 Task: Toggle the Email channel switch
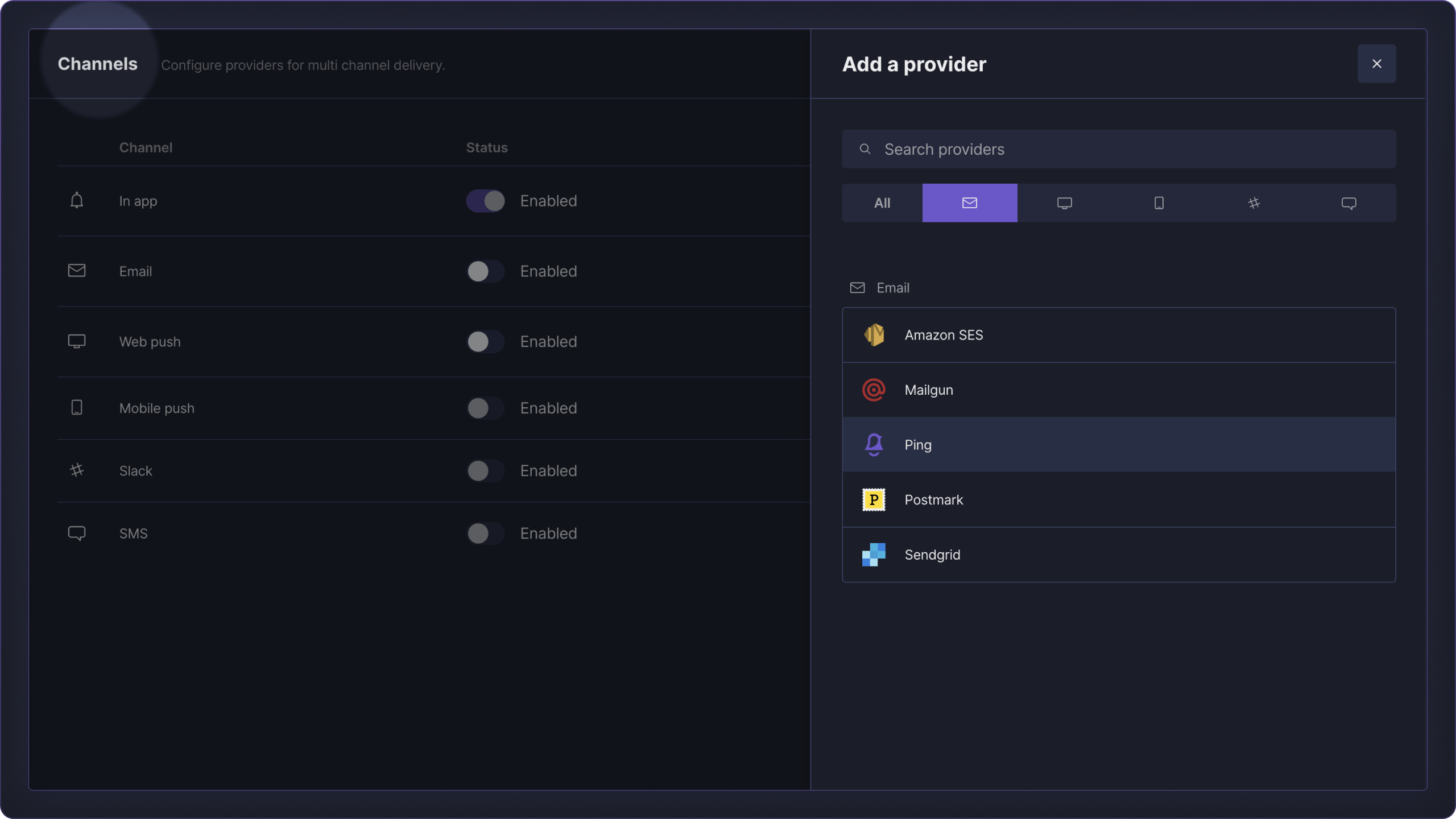pyautogui.click(x=485, y=271)
